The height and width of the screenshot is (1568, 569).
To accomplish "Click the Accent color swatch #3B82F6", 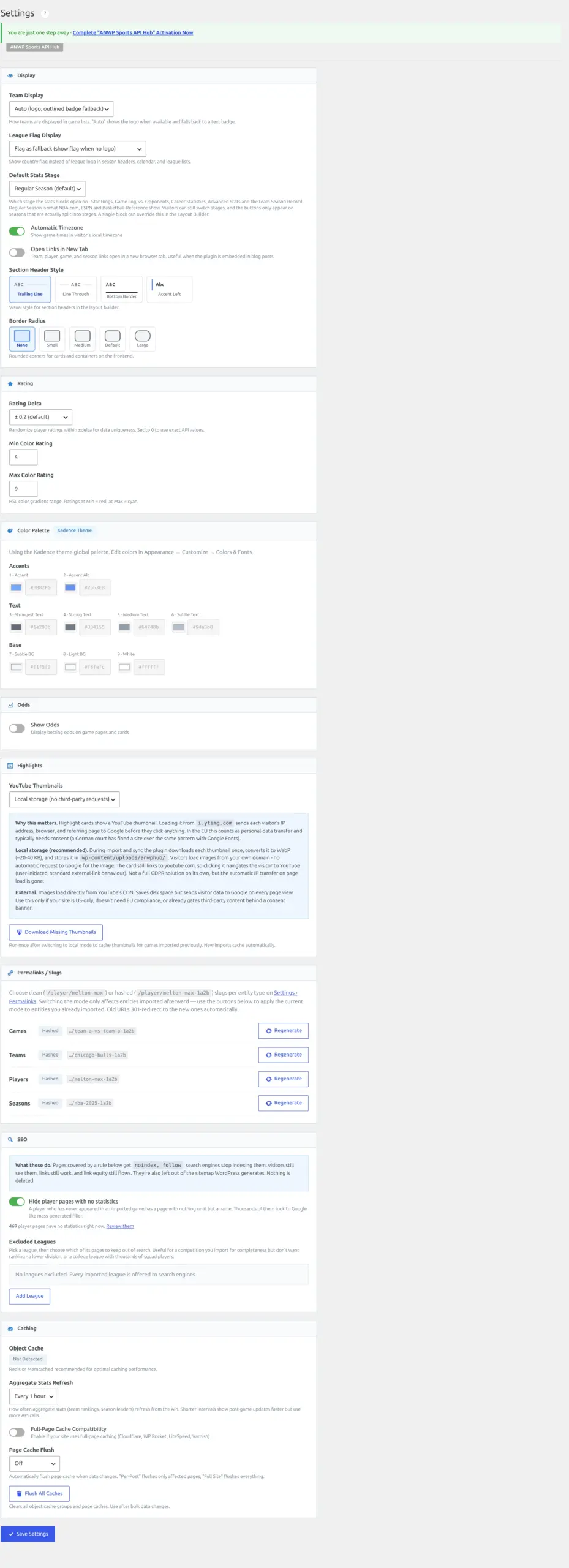I will point(17,588).
